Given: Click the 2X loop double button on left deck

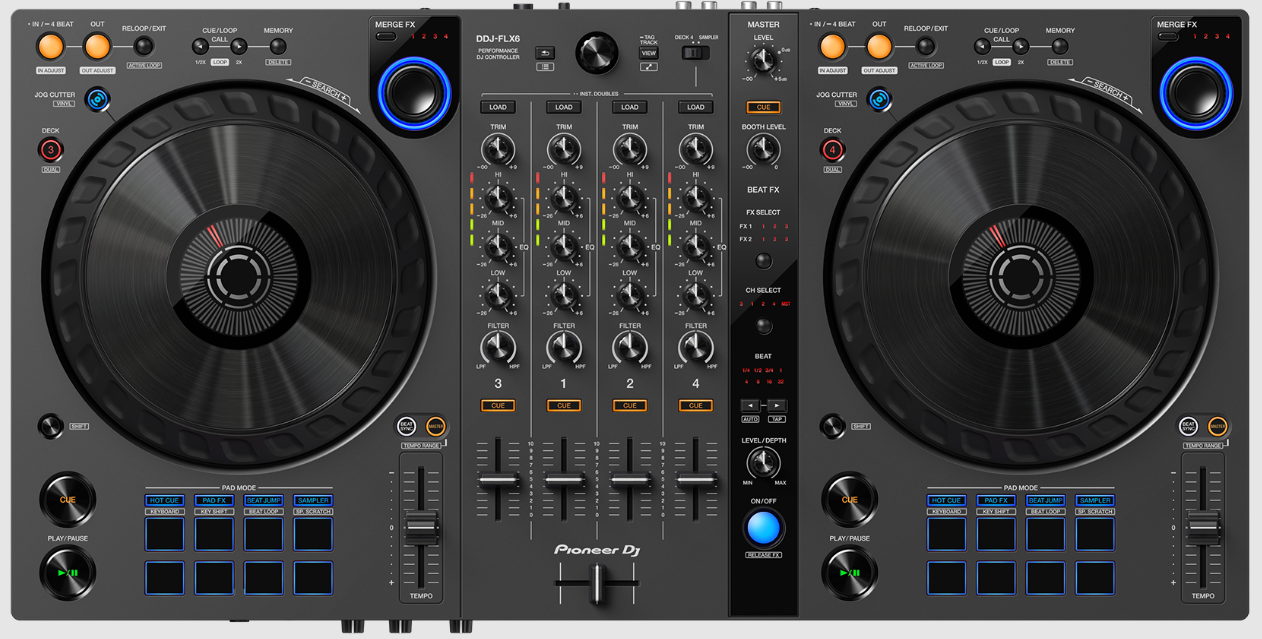Looking at the screenshot, I should [239, 46].
